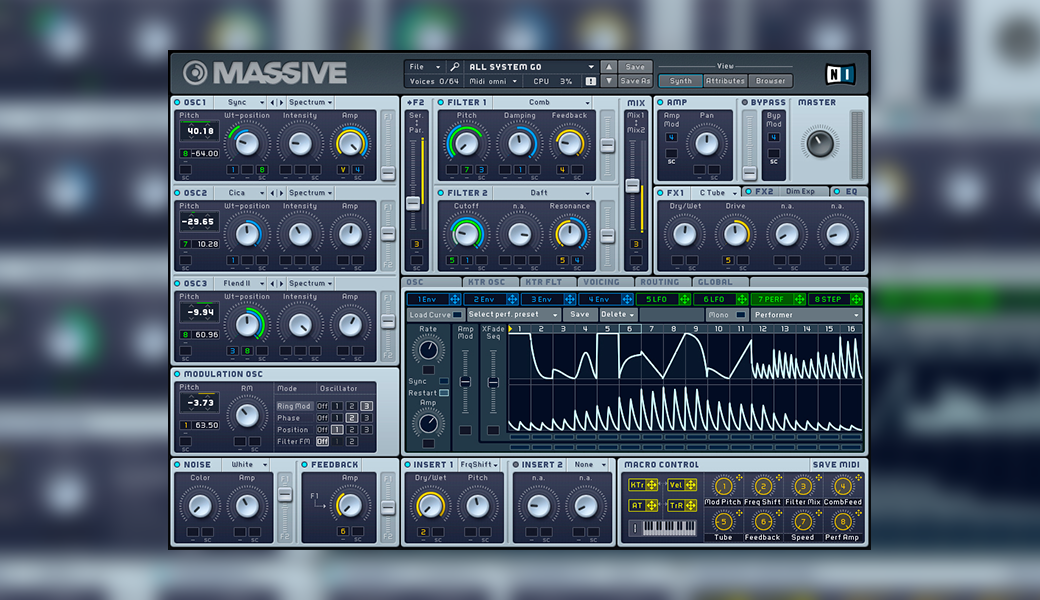Adjust the XFade Seq slider in performer
This screenshot has width=1040, height=600.
[x=493, y=383]
